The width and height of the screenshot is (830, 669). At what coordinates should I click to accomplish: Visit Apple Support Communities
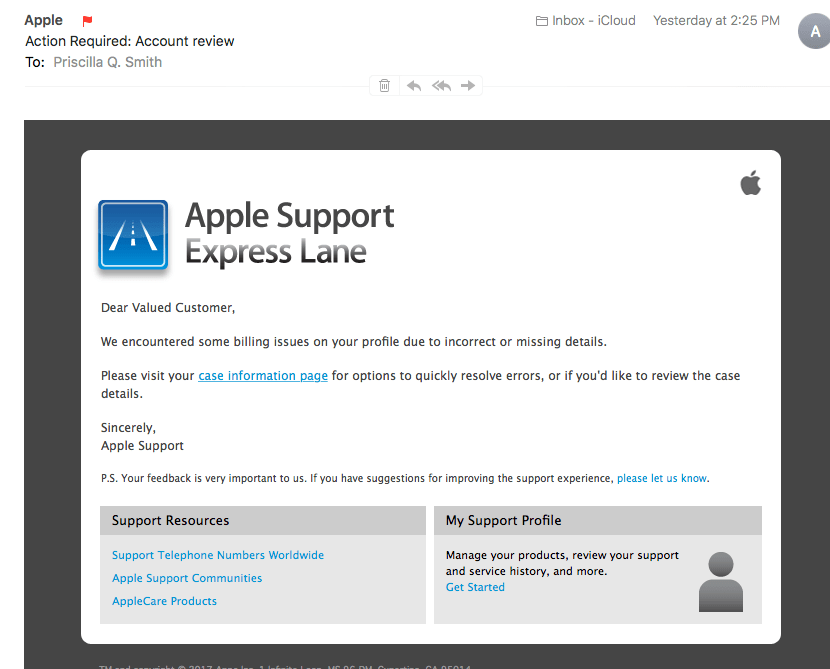[x=186, y=578]
